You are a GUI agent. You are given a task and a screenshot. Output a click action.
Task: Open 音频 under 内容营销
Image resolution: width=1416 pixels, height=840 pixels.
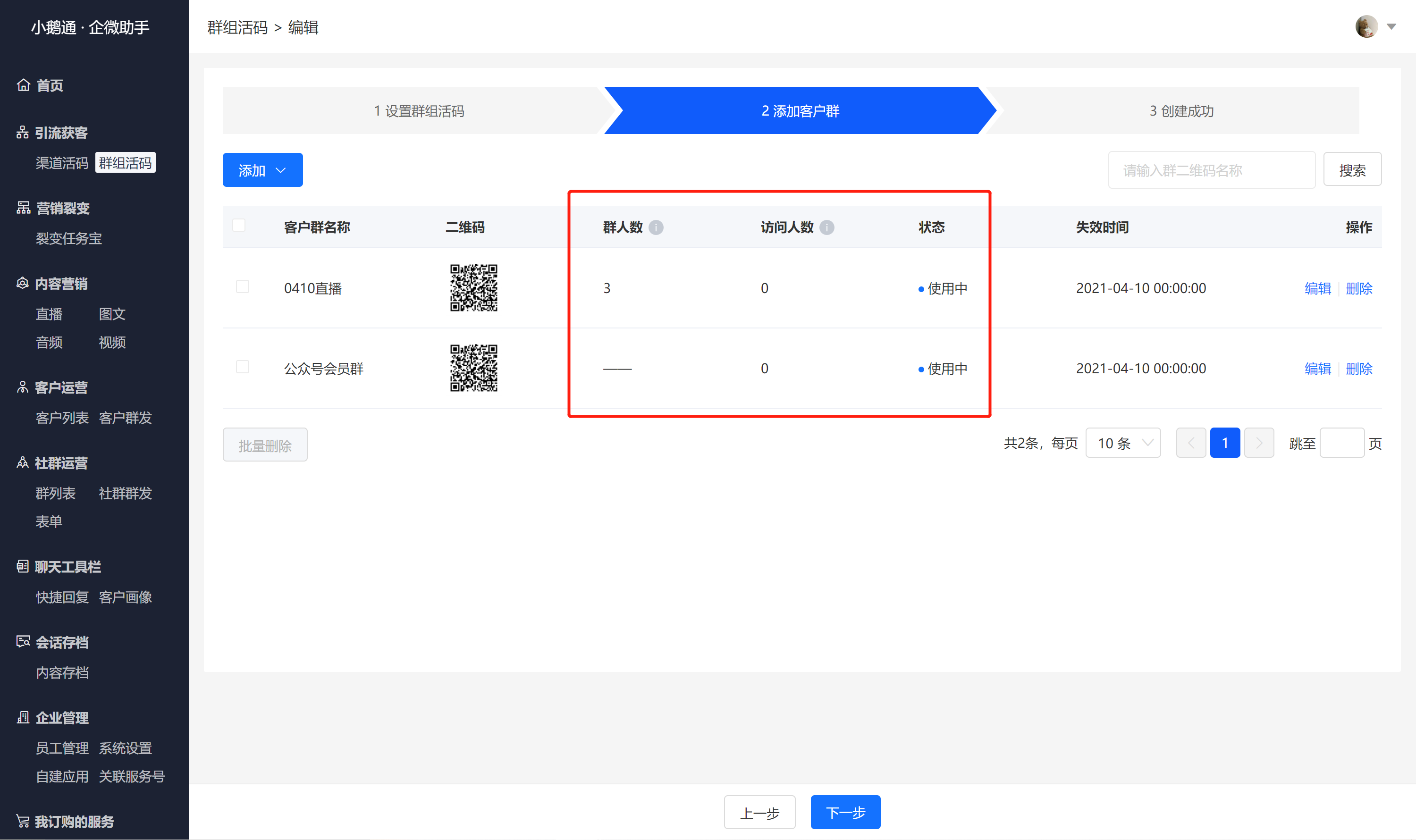[49, 343]
